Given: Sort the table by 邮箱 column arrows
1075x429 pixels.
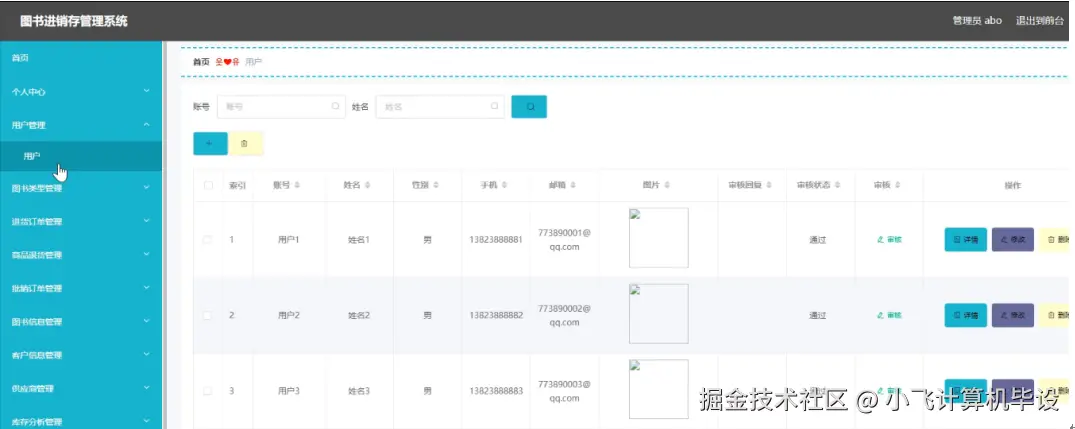Looking at the screenshot, I should [x=572, y=186].
